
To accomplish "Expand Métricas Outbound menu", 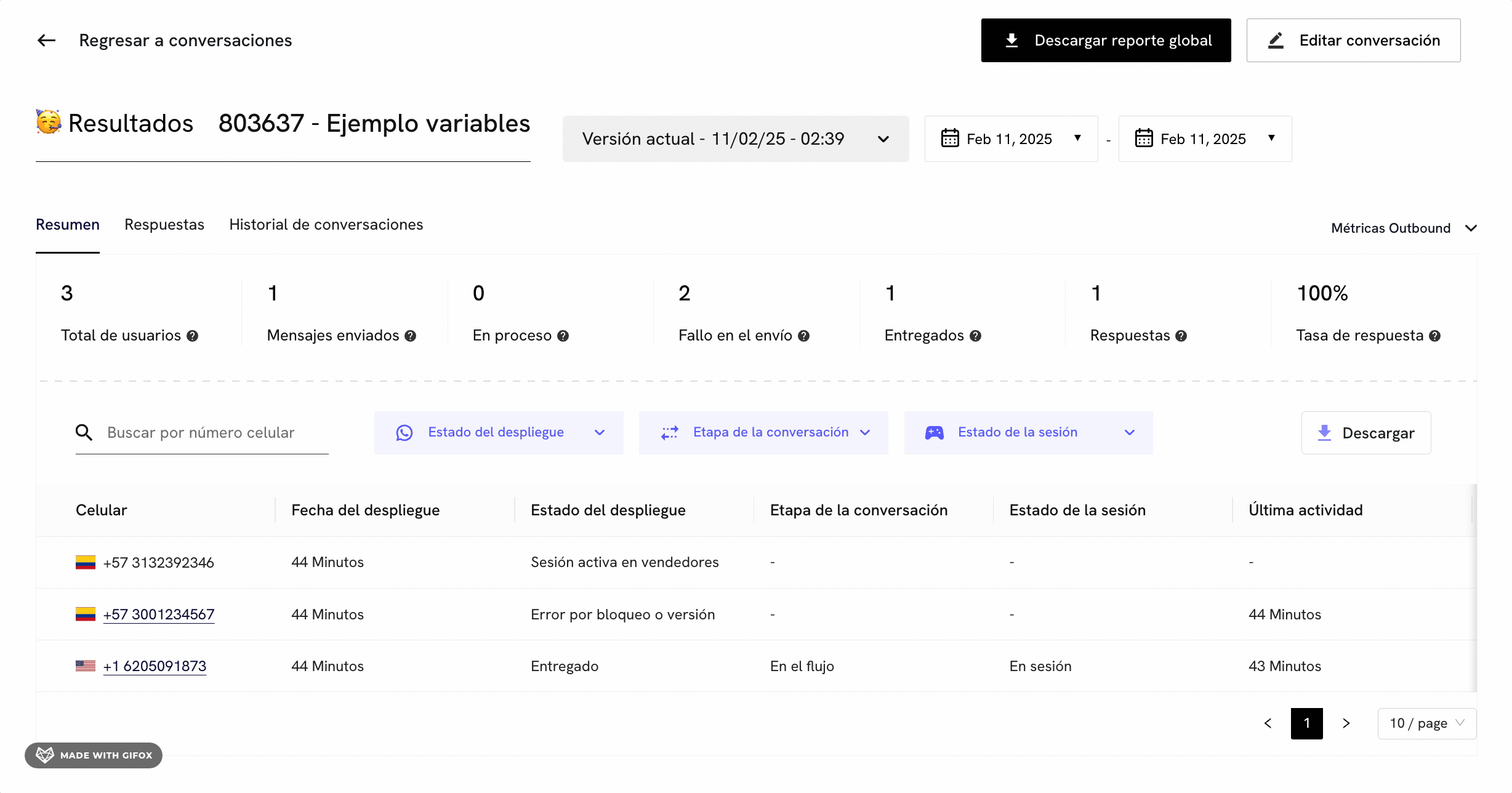I will (x=1403, y=228).
